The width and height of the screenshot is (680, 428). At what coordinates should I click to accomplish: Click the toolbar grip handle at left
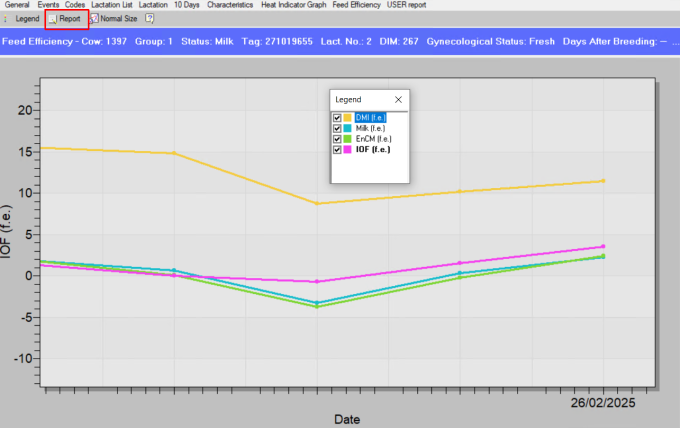click(x=5, y=19)
